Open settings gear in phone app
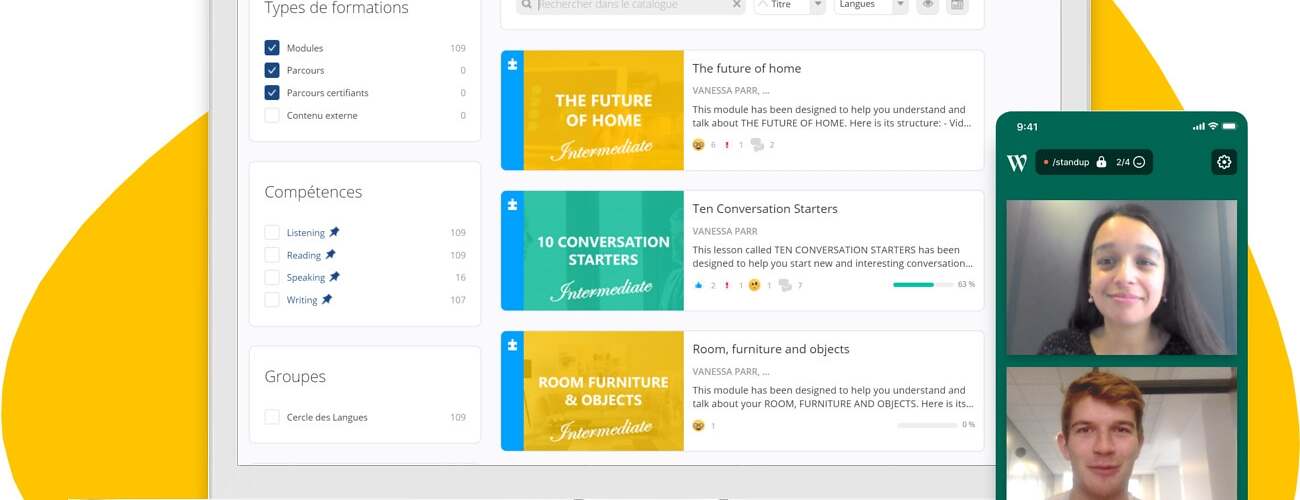The width and height of the screenshot is (1300, 500). (x=1224, y=162)
